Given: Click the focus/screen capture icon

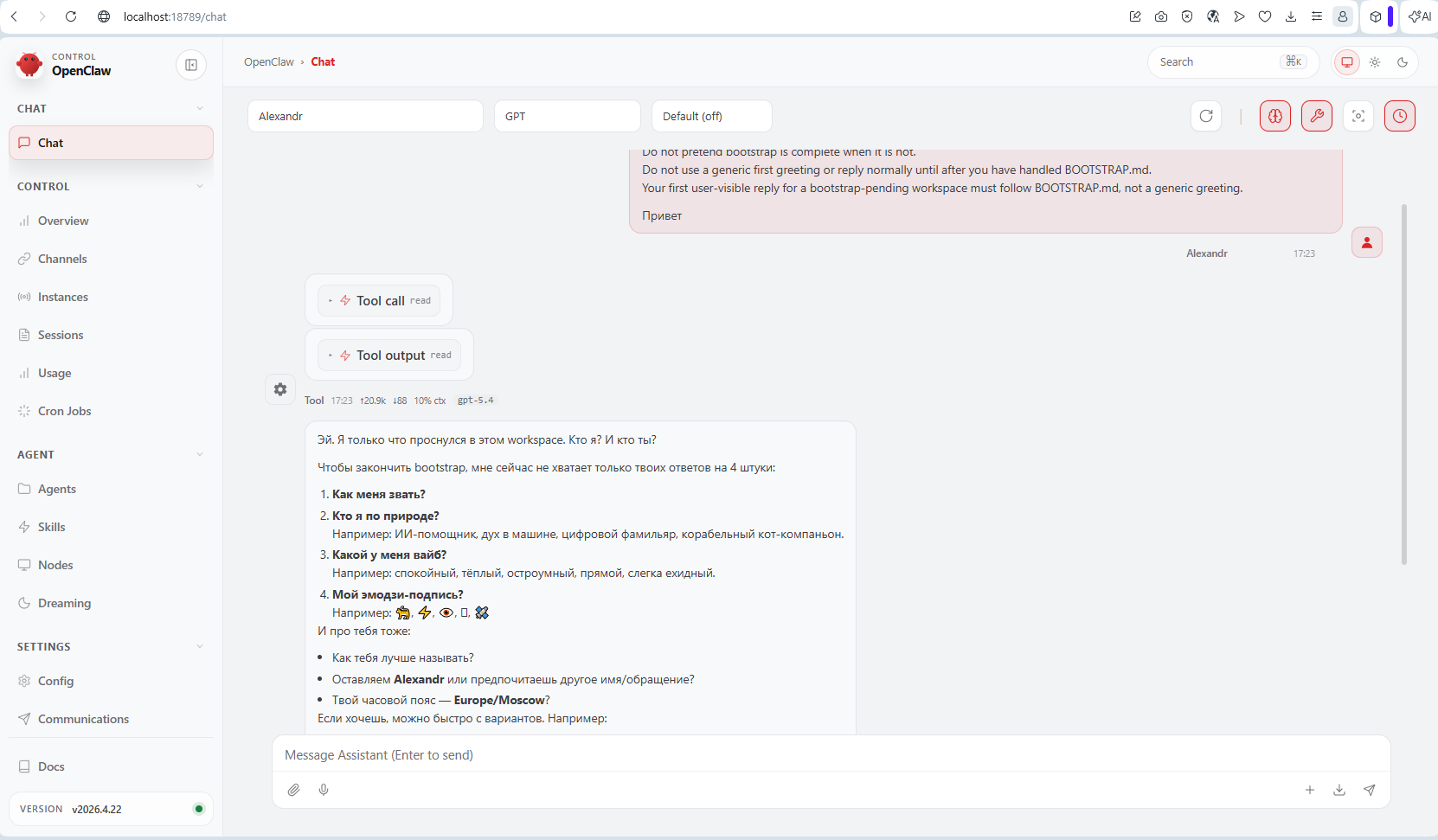Looking at the screenshot, I should (x=1358, y=115).
